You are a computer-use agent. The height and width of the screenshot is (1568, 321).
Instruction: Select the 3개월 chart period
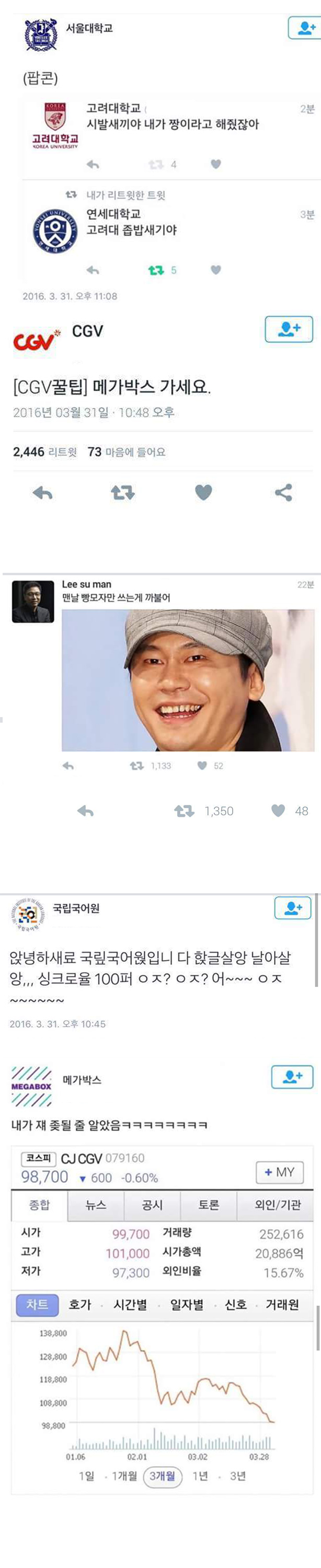coord(162,1476)
